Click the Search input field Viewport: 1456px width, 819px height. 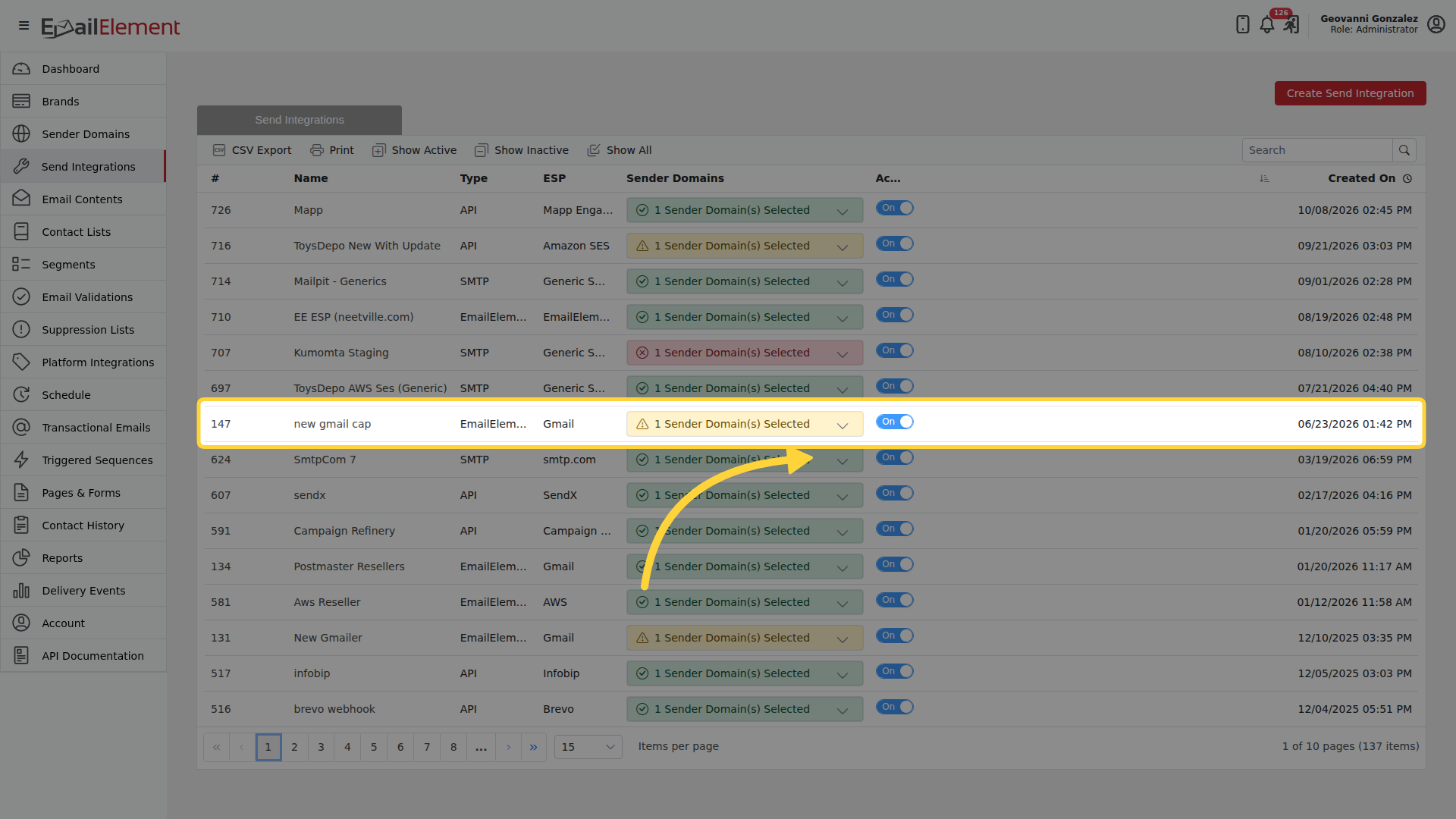(x=1317, y=150)
